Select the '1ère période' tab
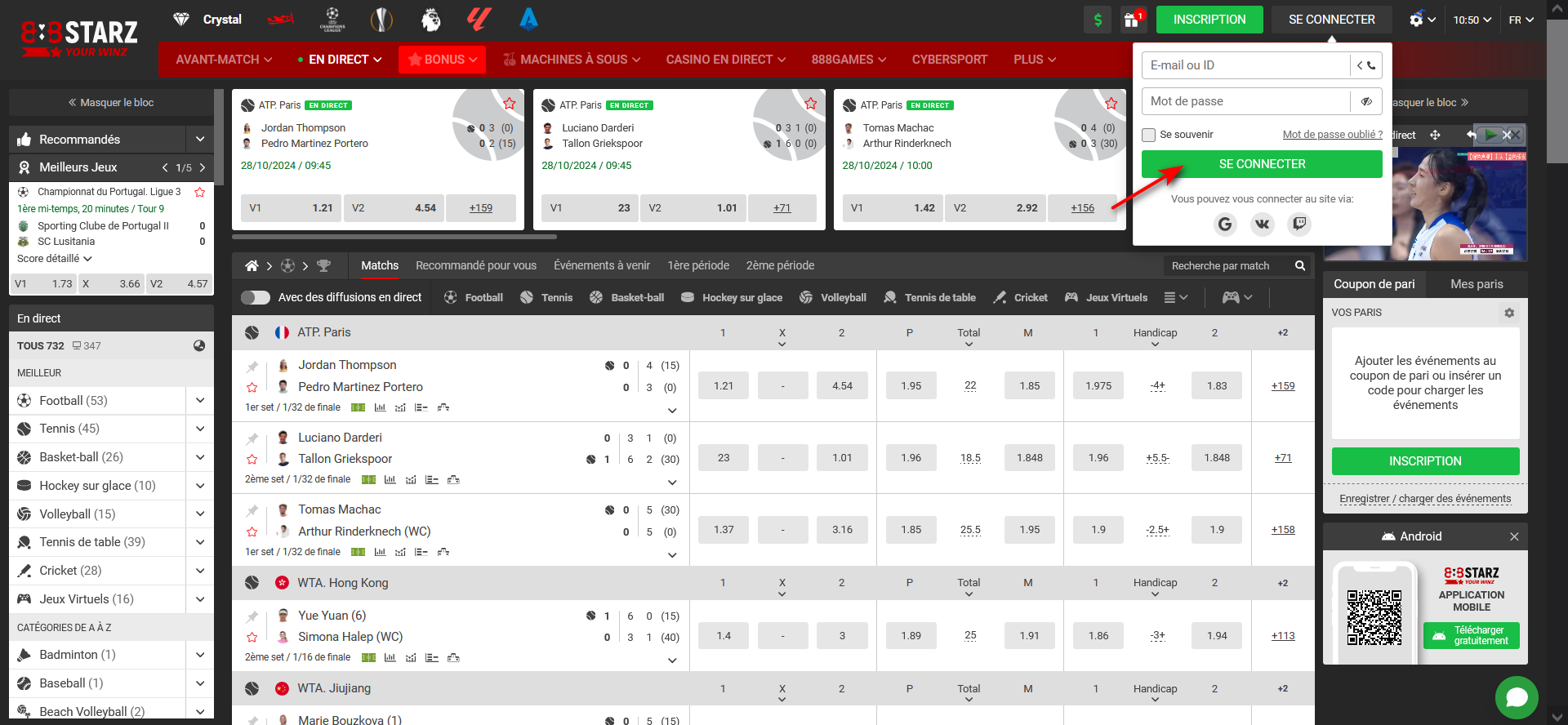 [698, 265]
